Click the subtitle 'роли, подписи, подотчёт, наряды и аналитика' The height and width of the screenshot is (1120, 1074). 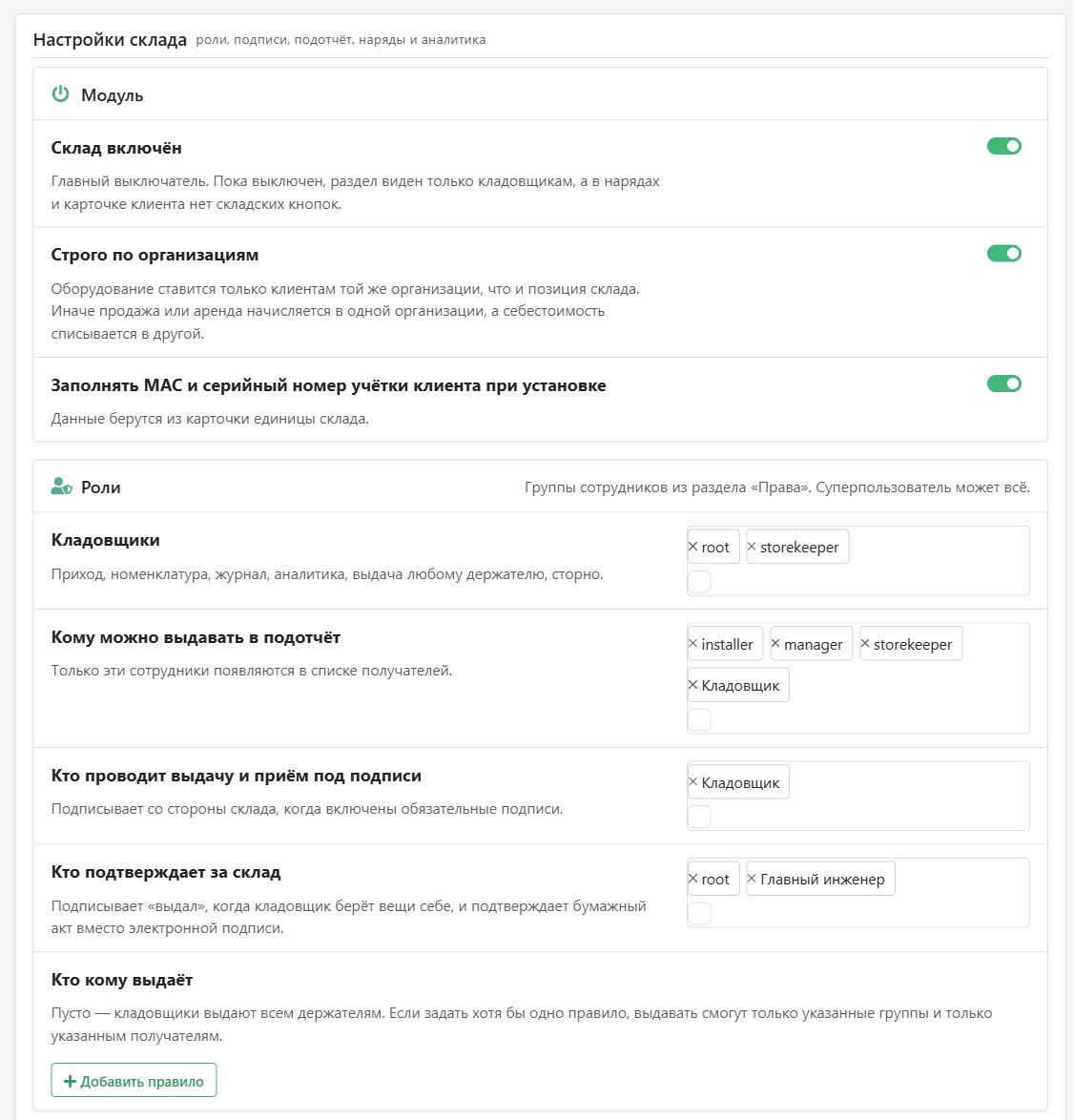(341, 40)
